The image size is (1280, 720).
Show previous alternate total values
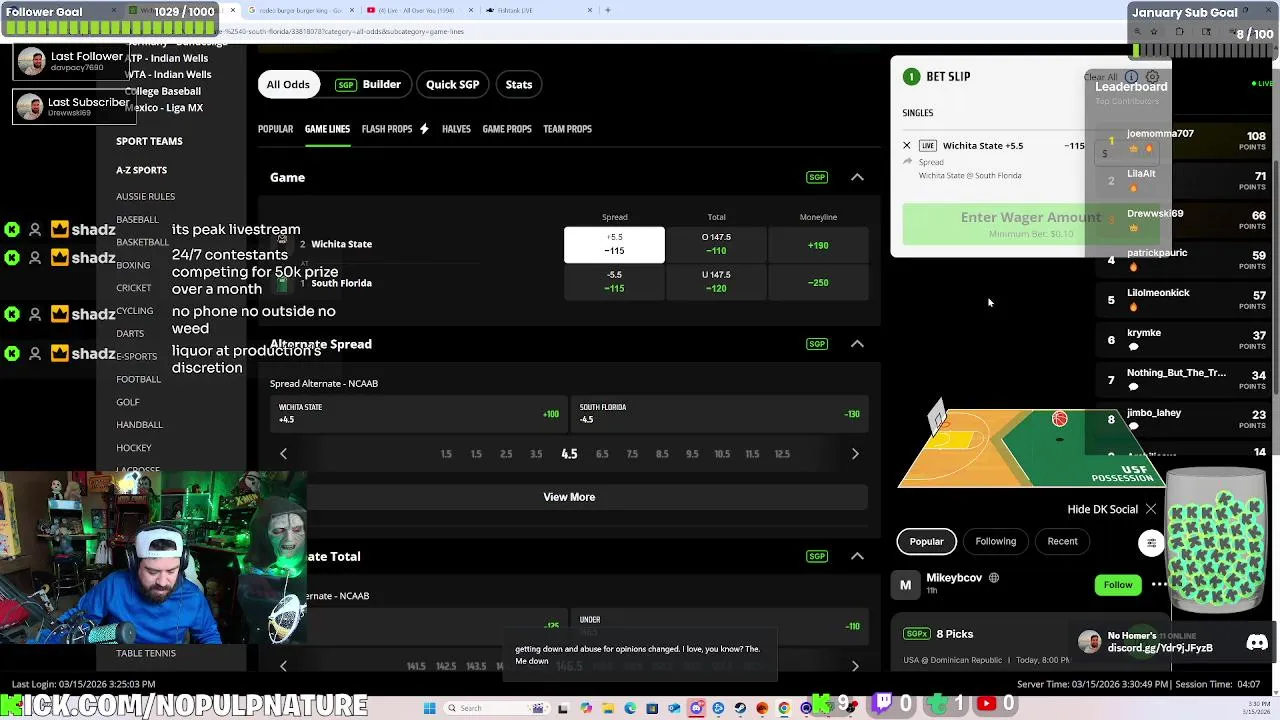pos(283,666)
